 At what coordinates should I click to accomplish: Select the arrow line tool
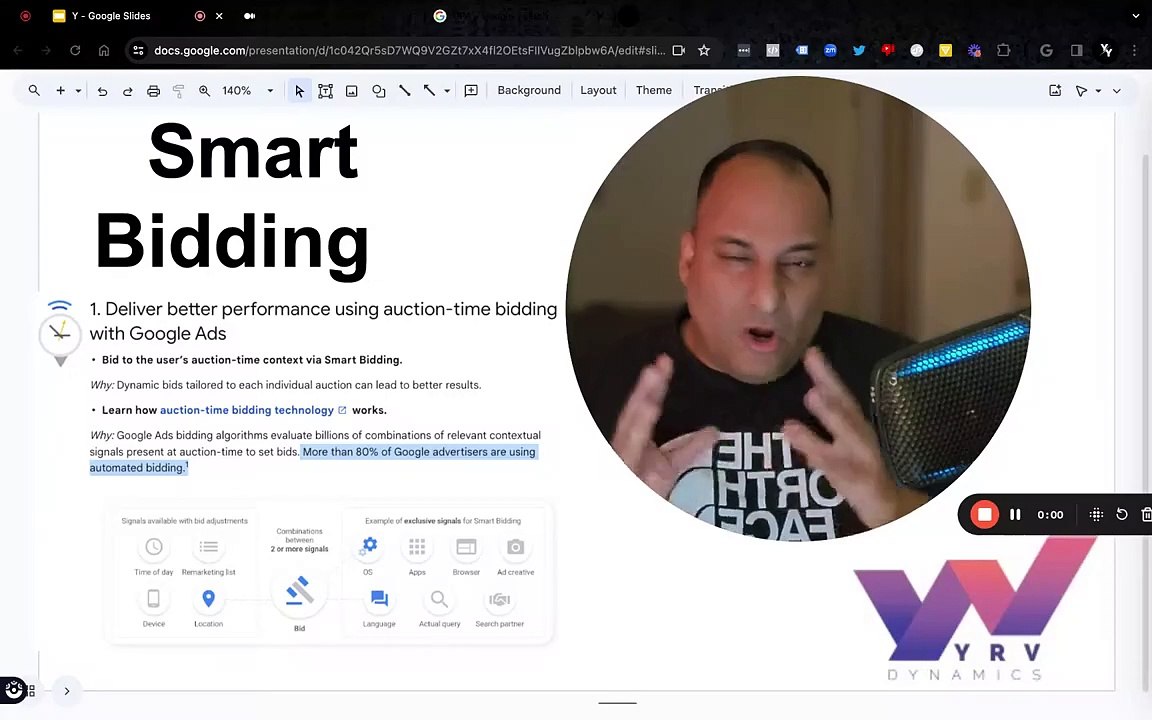(429, 90)
